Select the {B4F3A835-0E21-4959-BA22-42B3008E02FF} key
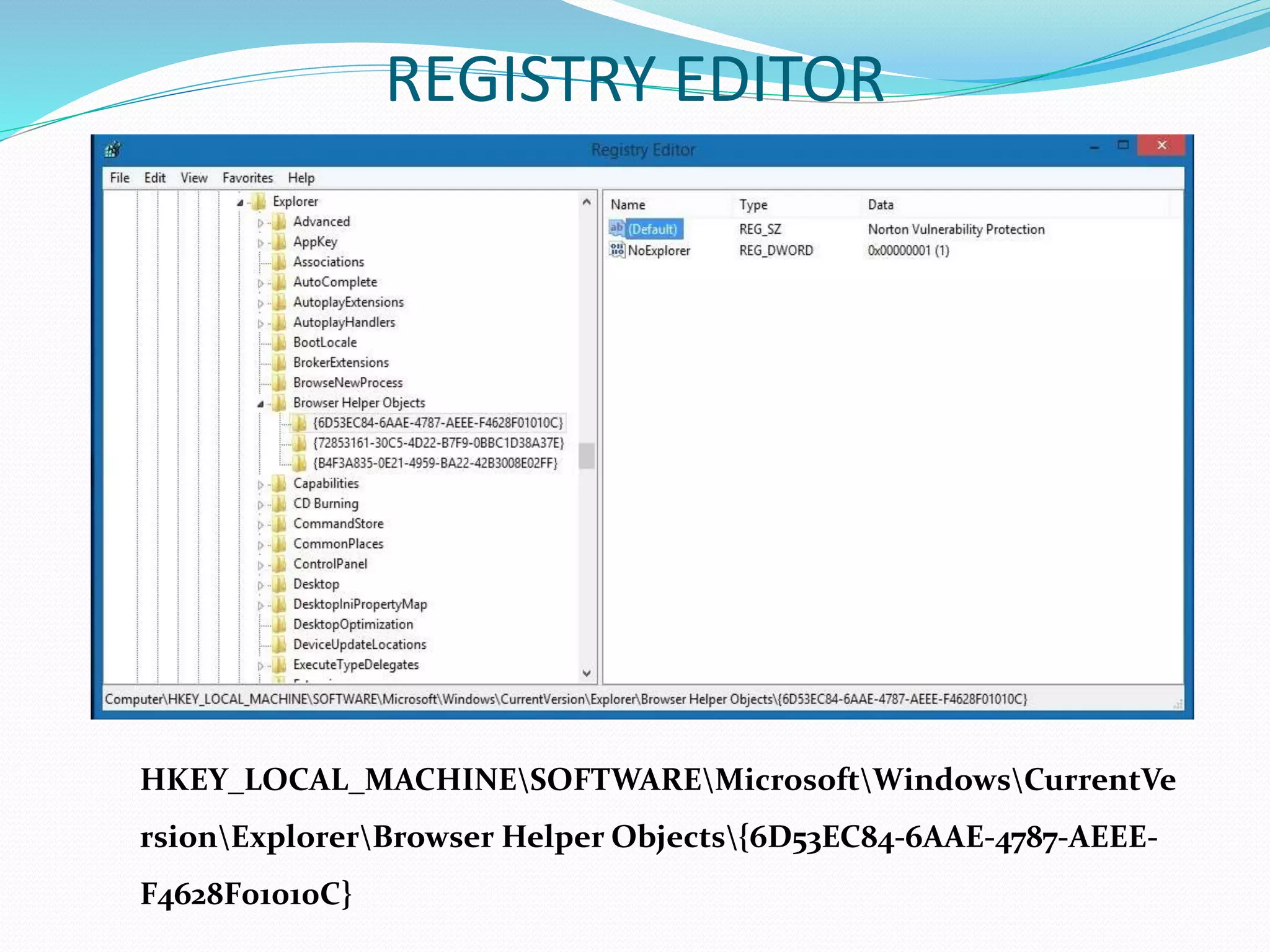This screenshot has width=1270, height=952. pyautogui.click(x=435, y=463)
